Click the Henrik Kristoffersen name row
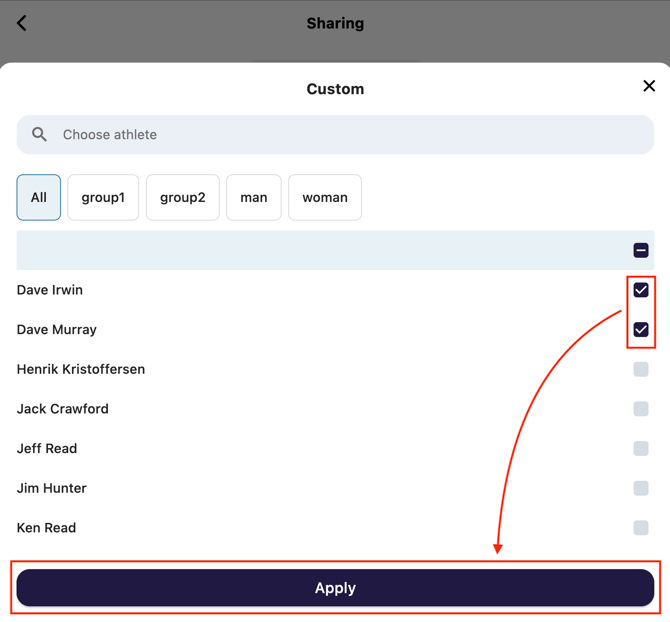This screenshot has height=622, width=670. pyautogui.click(x=81, y=369)
